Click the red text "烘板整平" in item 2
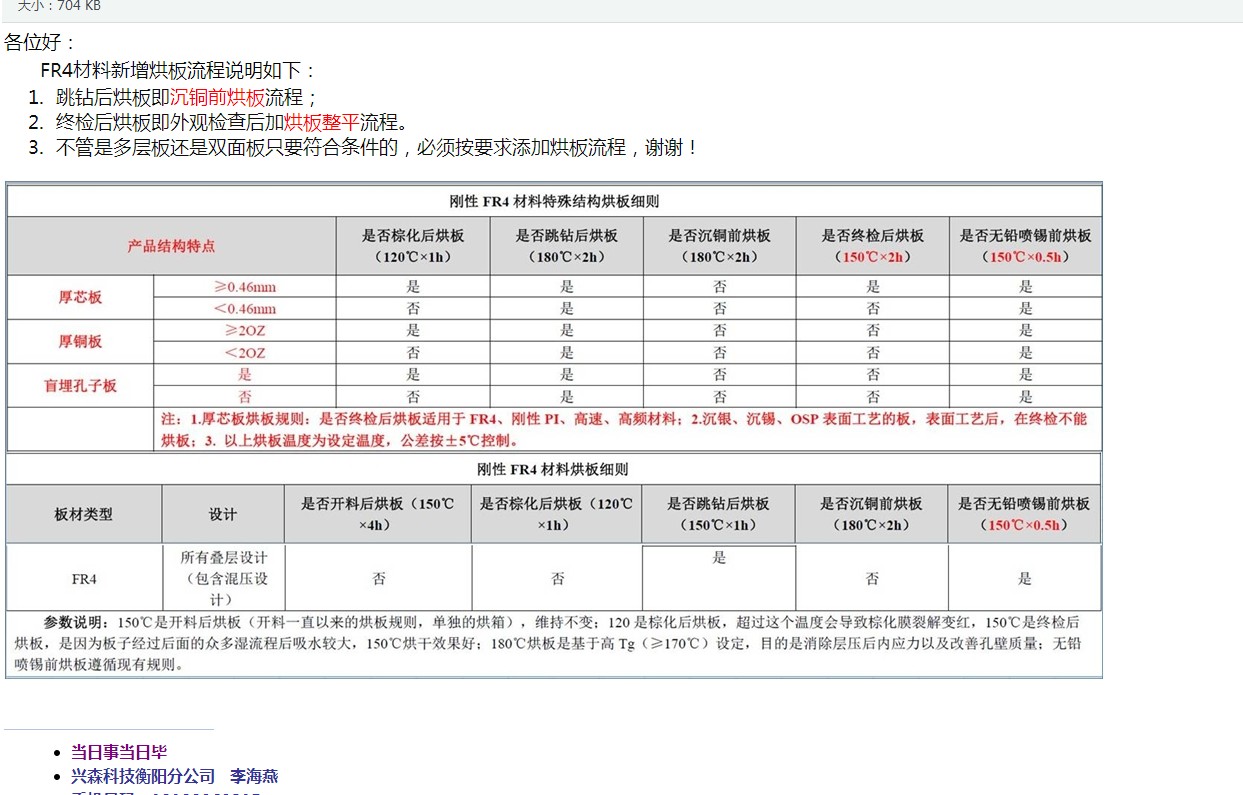1243x795 pixels. point(321,123)
